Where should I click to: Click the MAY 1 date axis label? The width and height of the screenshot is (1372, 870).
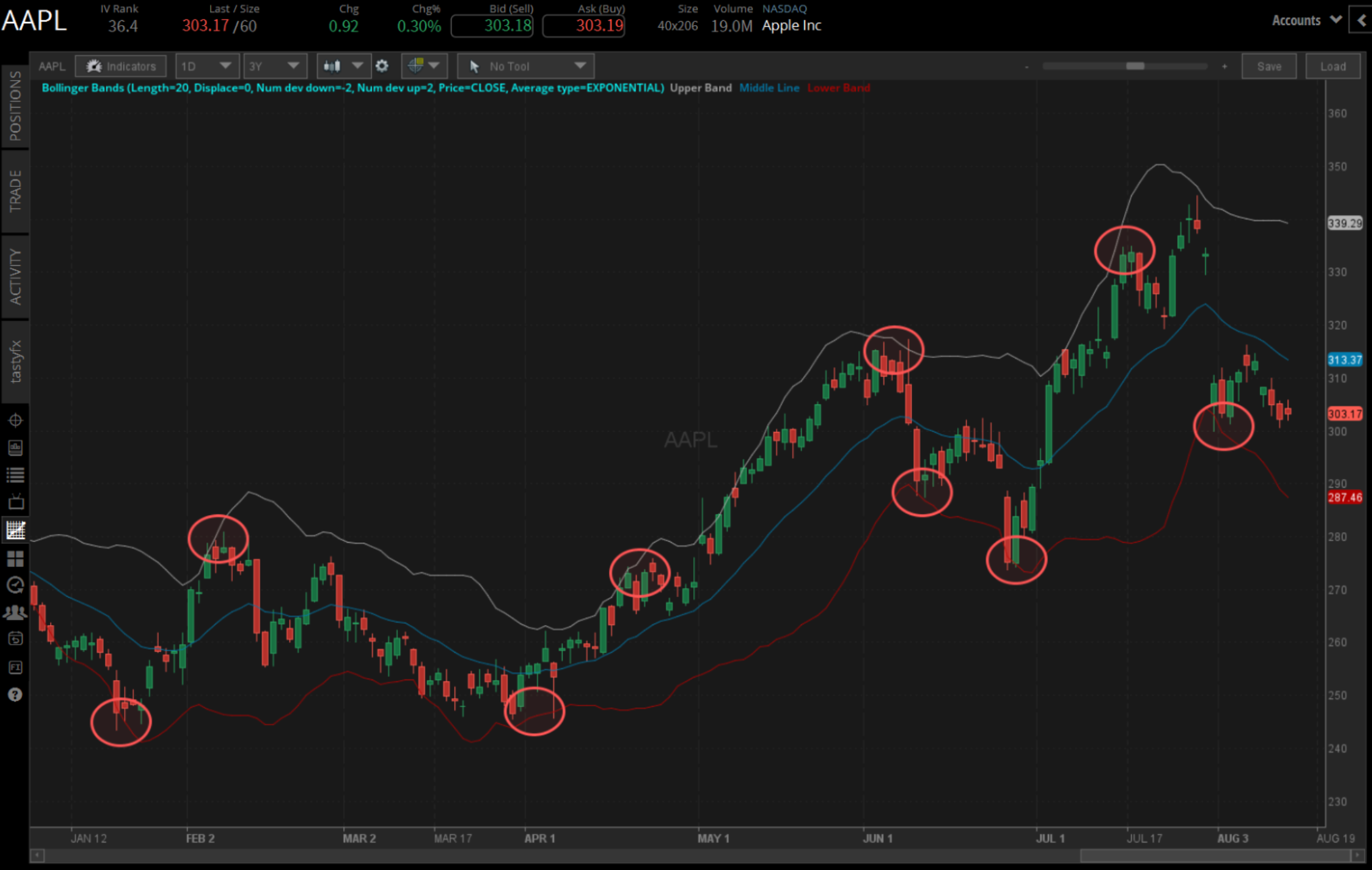713,838
